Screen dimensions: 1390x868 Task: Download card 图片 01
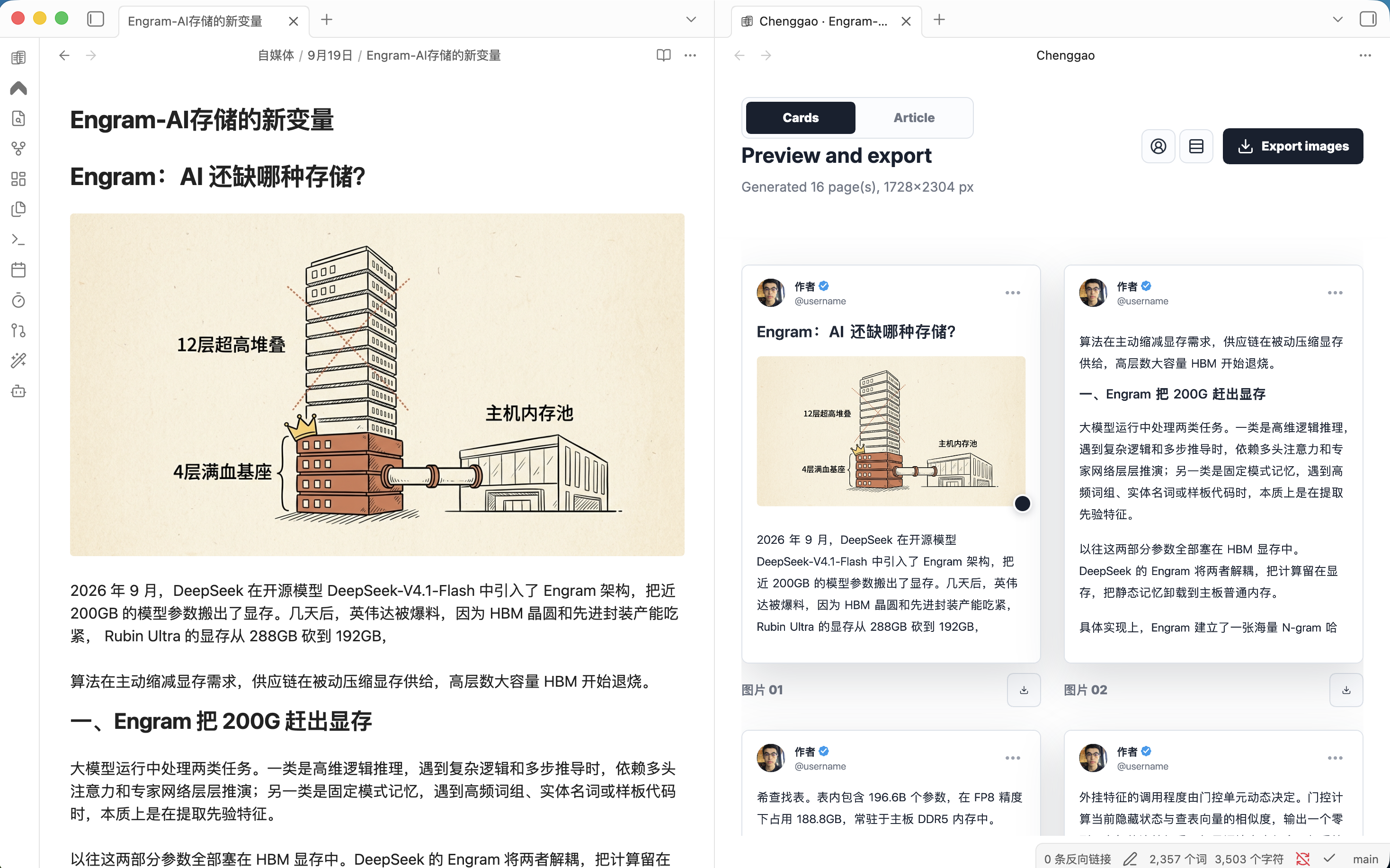tap(1024, 690)
